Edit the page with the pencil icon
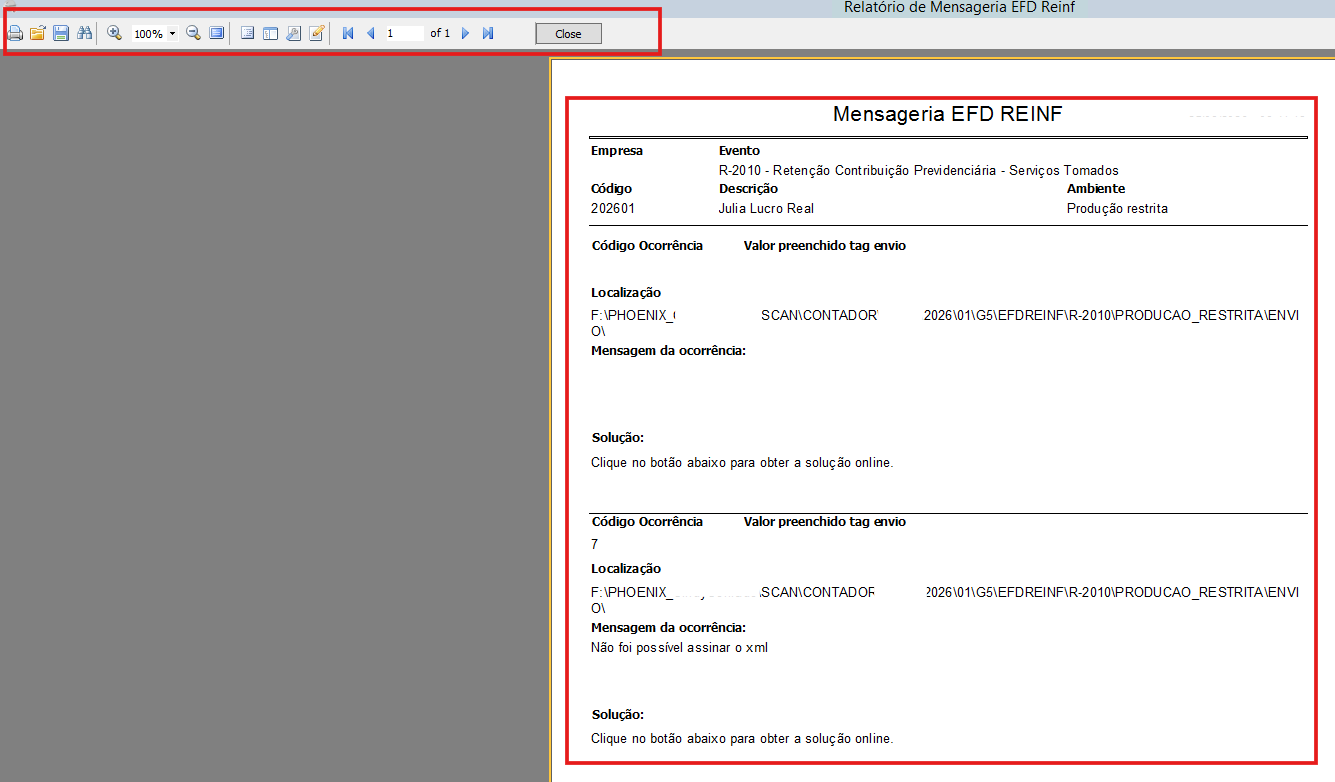This screenshot has width=1335, height=782. 317,33
